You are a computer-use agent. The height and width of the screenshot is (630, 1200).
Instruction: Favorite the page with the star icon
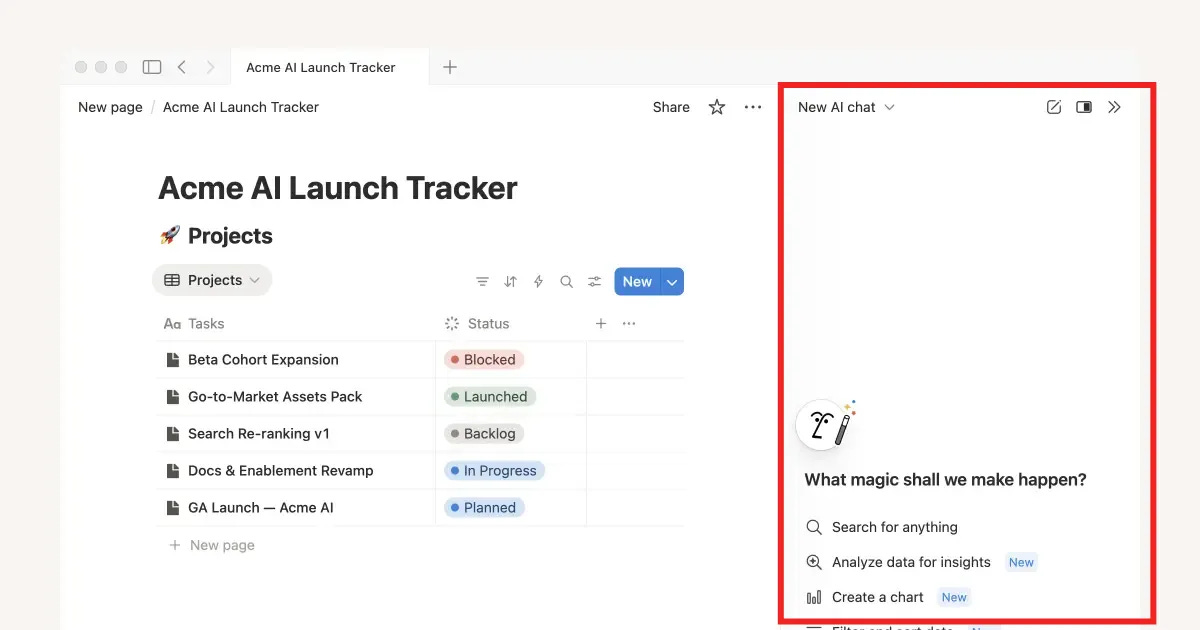(x=717, y=107)
